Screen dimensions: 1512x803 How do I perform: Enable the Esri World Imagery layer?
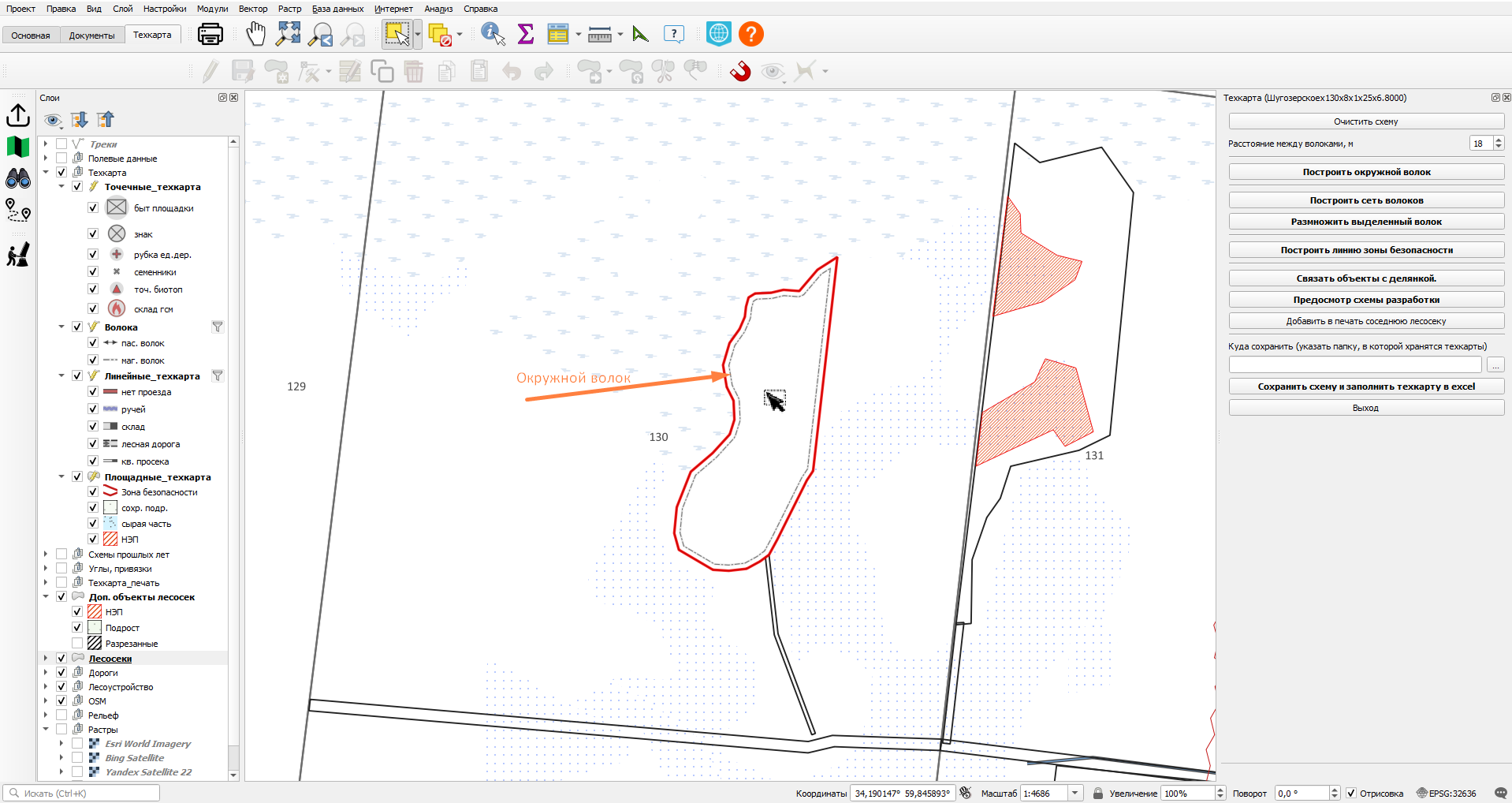pyautogui.click(x=77, y=744)
